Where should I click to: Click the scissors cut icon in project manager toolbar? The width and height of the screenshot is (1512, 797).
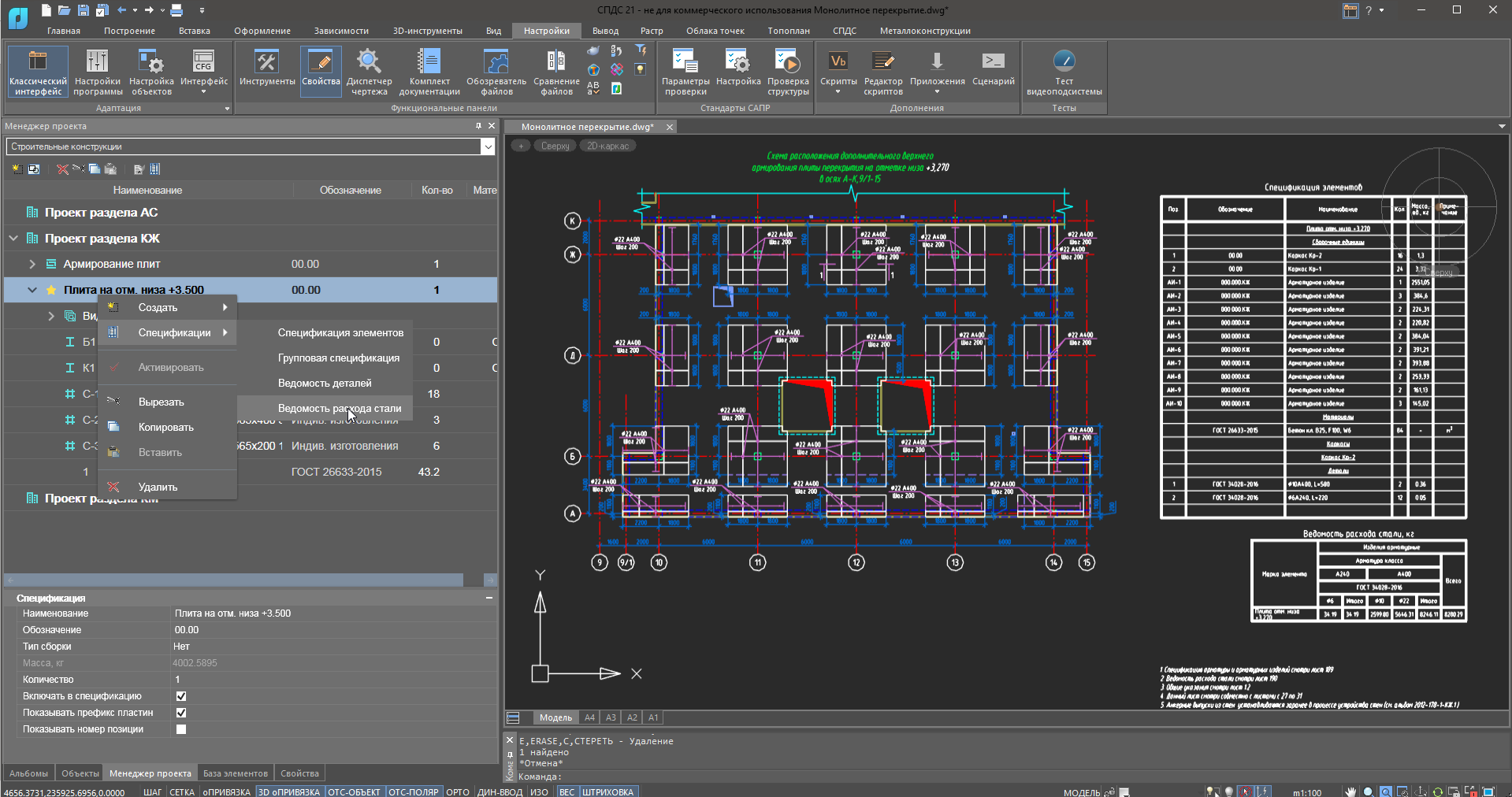[x=78, y=169]
